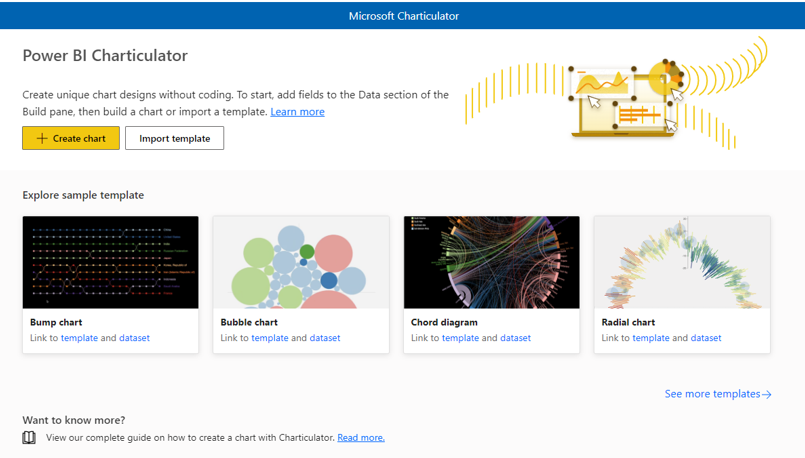Open the Bump chart dataset link
Image resolution: width=805 pixels, height=458 pixels.
(x=134, y=338)
